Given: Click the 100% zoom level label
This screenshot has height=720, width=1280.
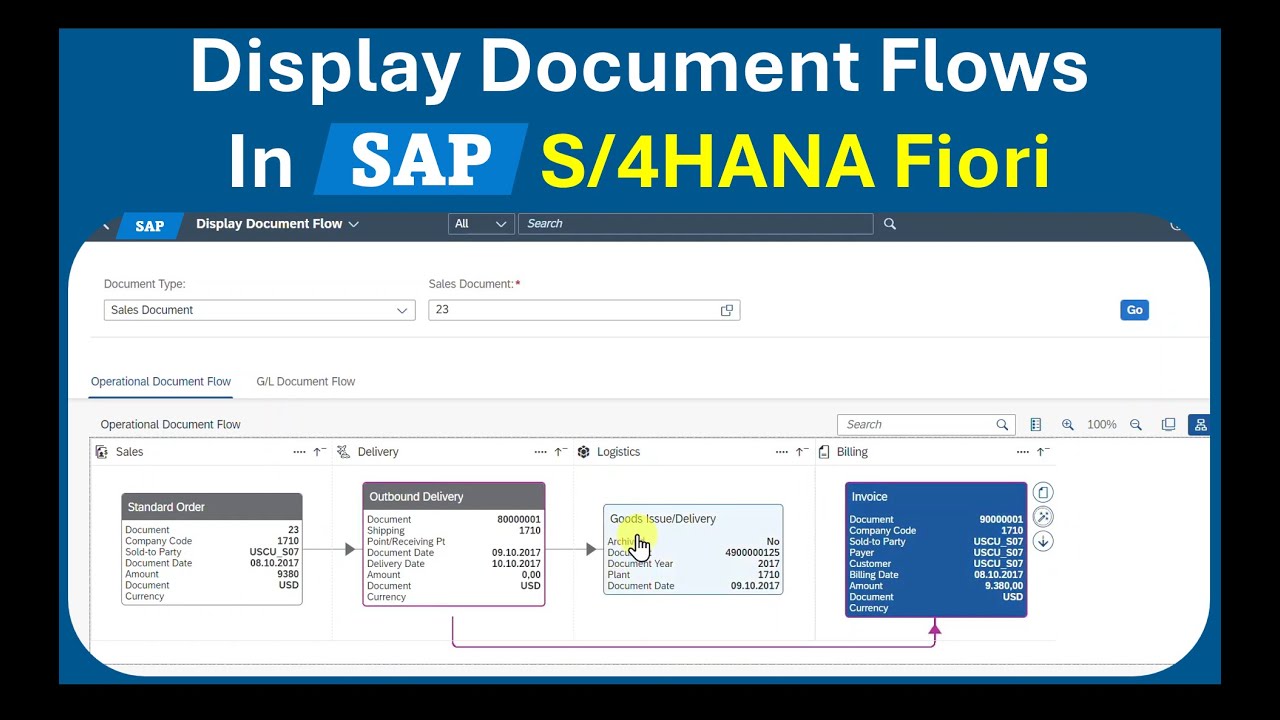Looking at the screenshot, I should click(x=1102, y=425).
